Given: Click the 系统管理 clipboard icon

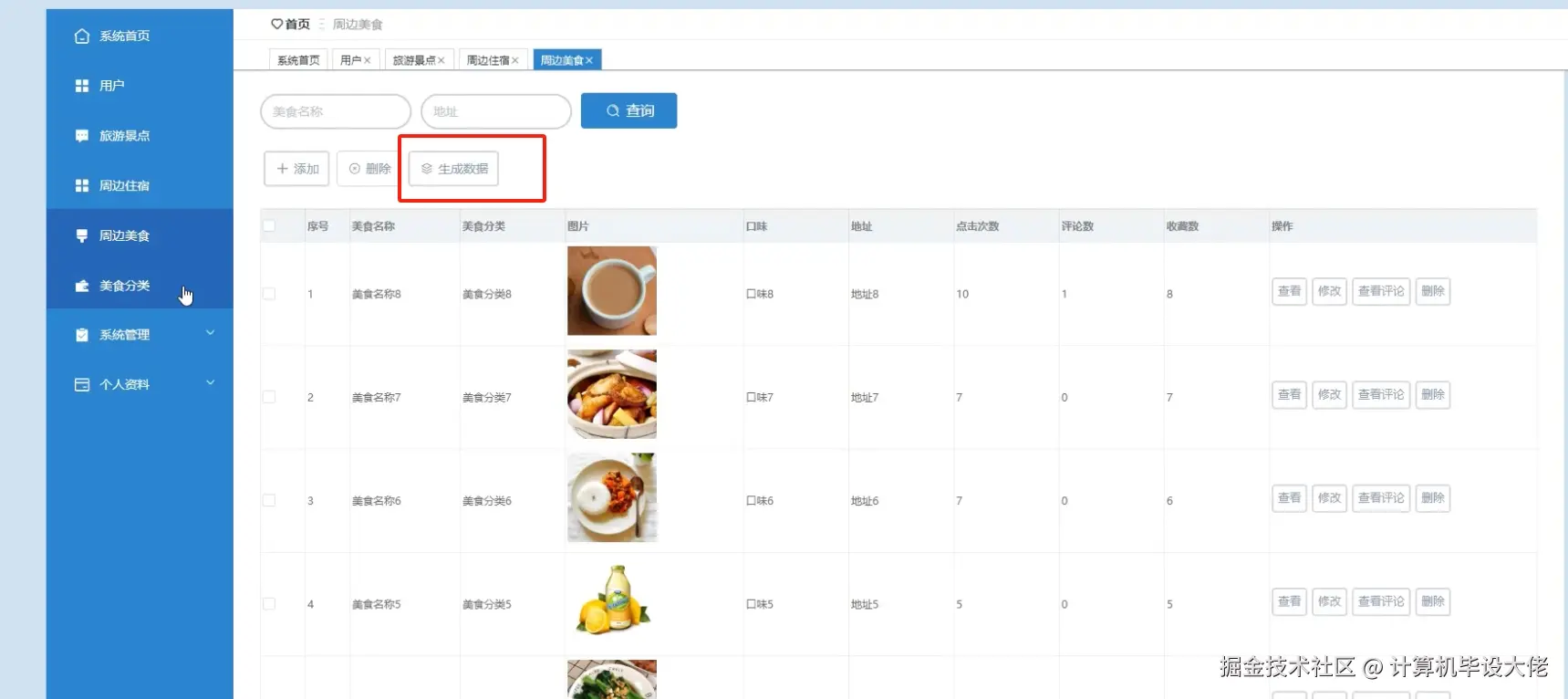Looking at the screenshot, I should (x=82, y=335).
